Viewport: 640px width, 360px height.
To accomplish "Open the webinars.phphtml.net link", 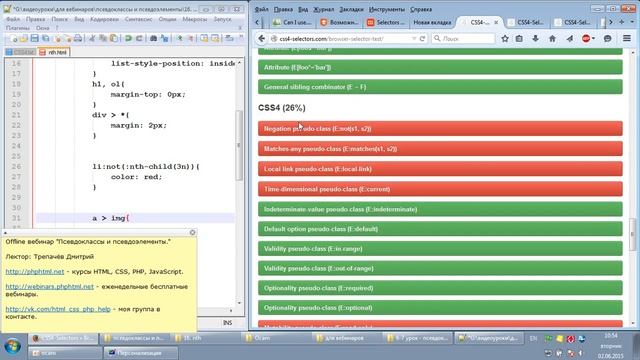I will coord(49,287).
